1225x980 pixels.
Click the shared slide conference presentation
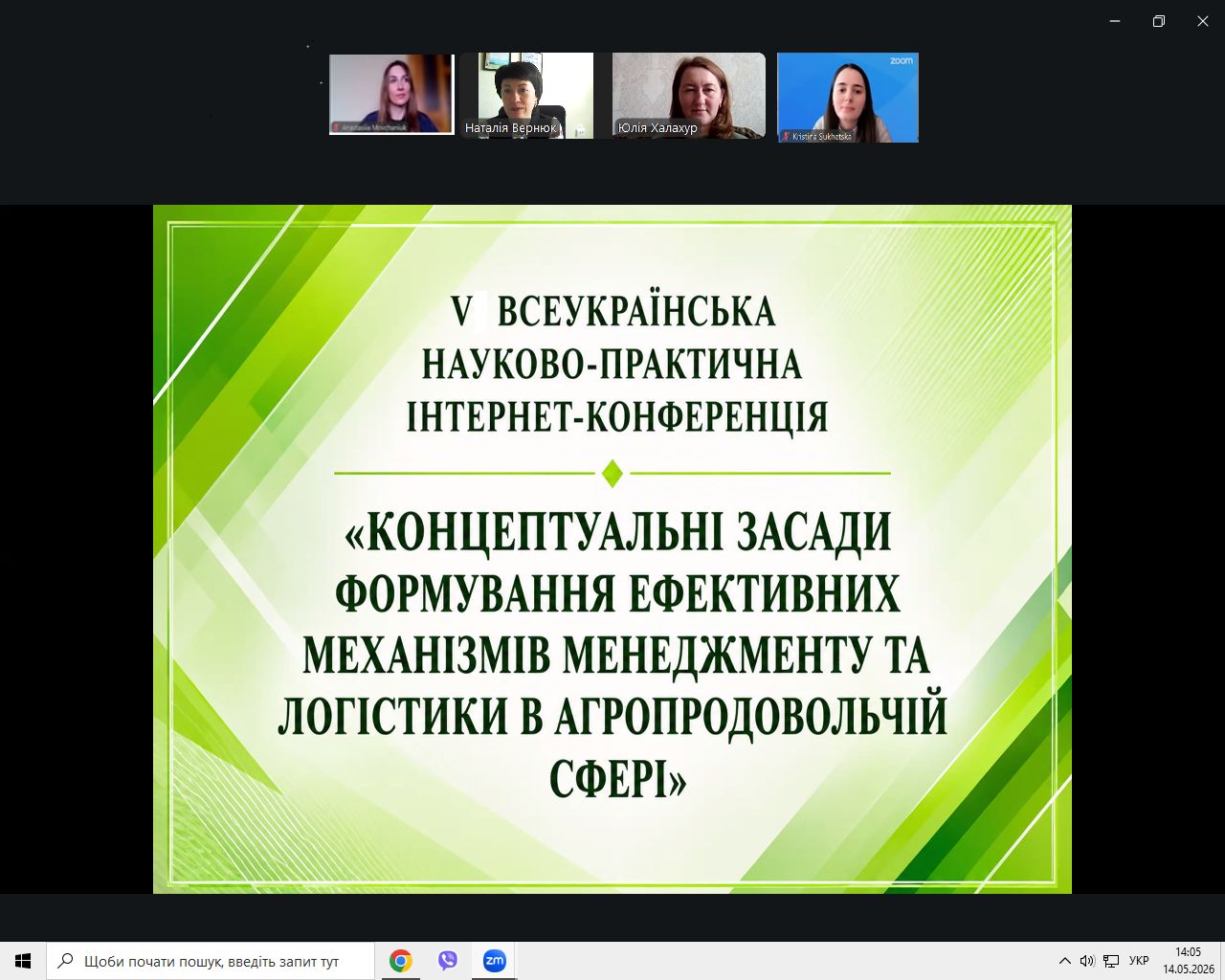click(612, 549)
